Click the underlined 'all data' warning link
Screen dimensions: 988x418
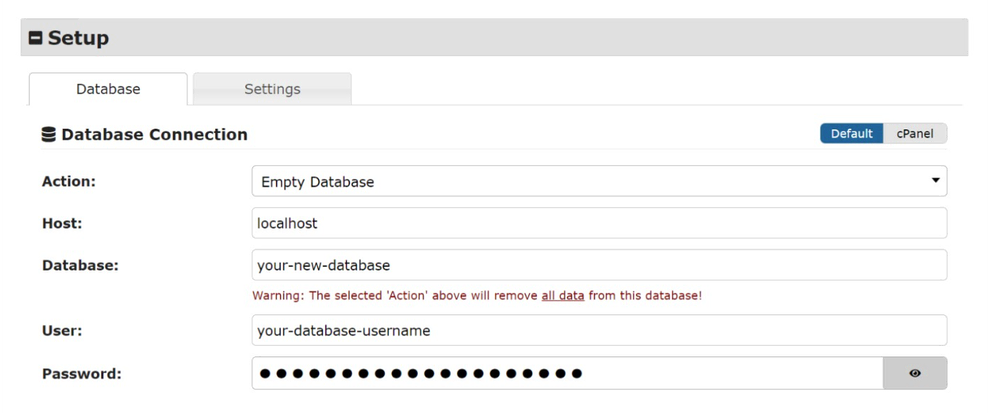(562, 296)
